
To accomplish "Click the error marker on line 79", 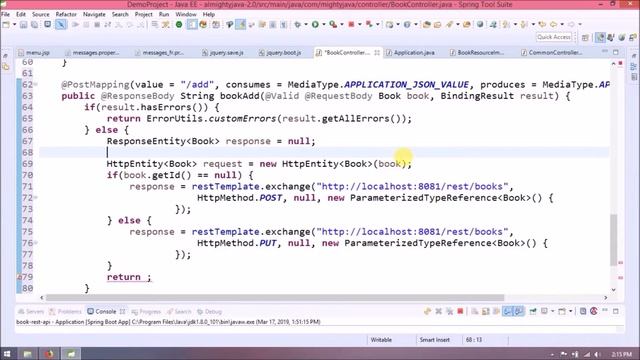I will coord(19,277).
